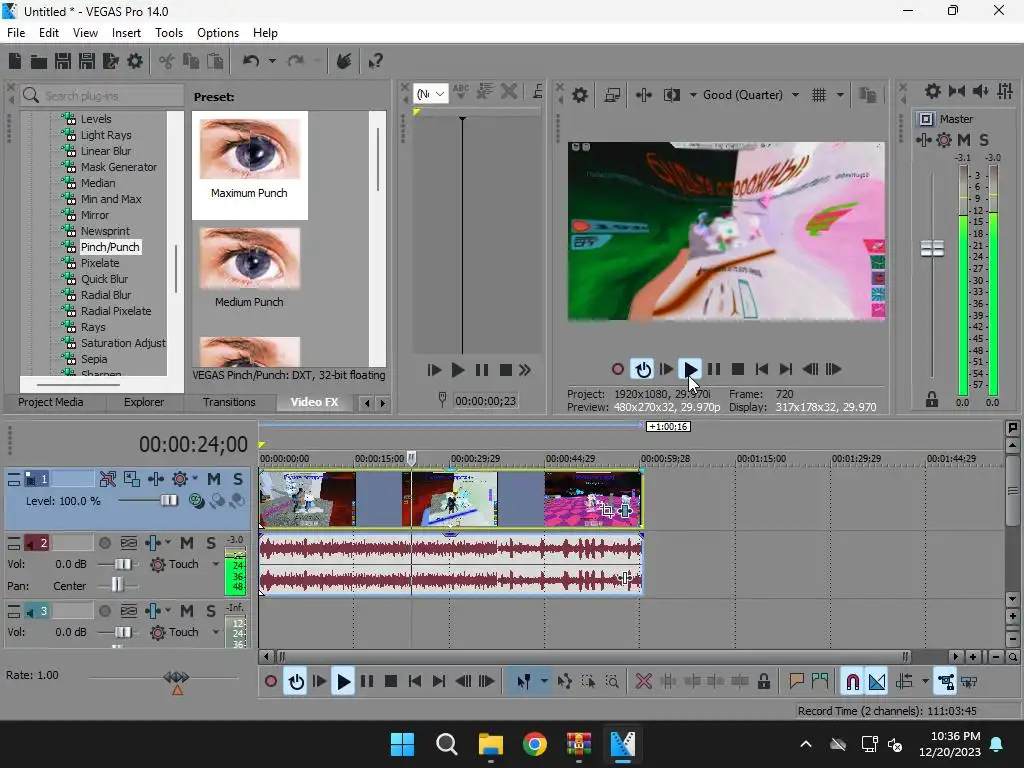Toggle Split Screen View icon in preview
The height and width of the screenshot is (768, 1024).
671,95
